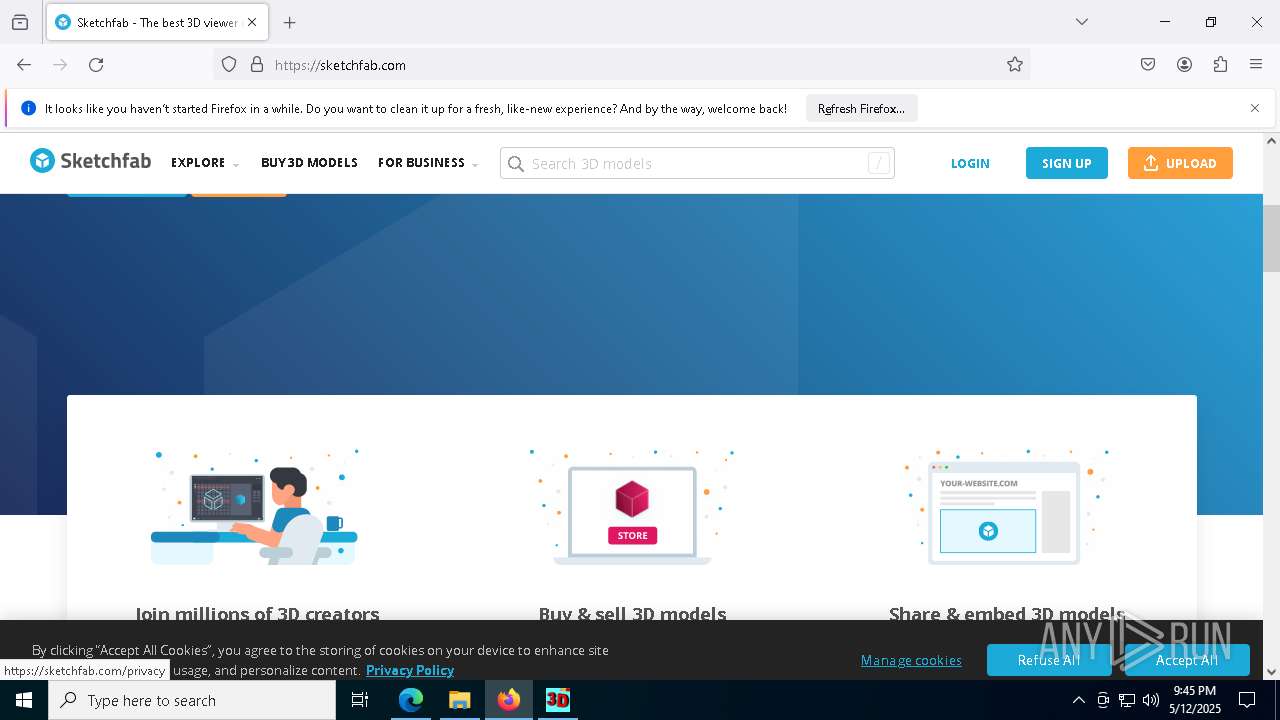Open Firefox application menu
This screenshot has height=720, width=1280.
(x=1256, y=64)
